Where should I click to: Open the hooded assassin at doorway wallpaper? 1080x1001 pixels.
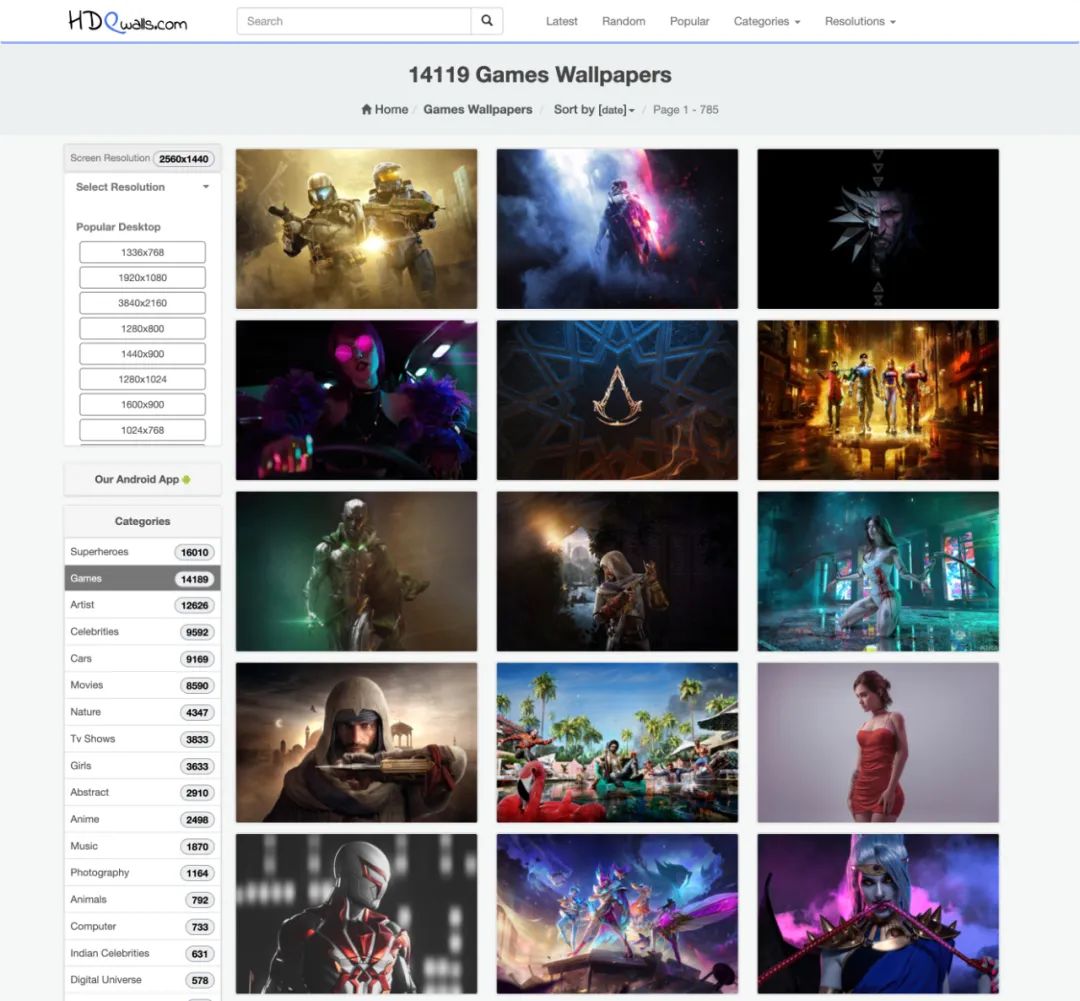pyautogui.click(x=617, y=571)
